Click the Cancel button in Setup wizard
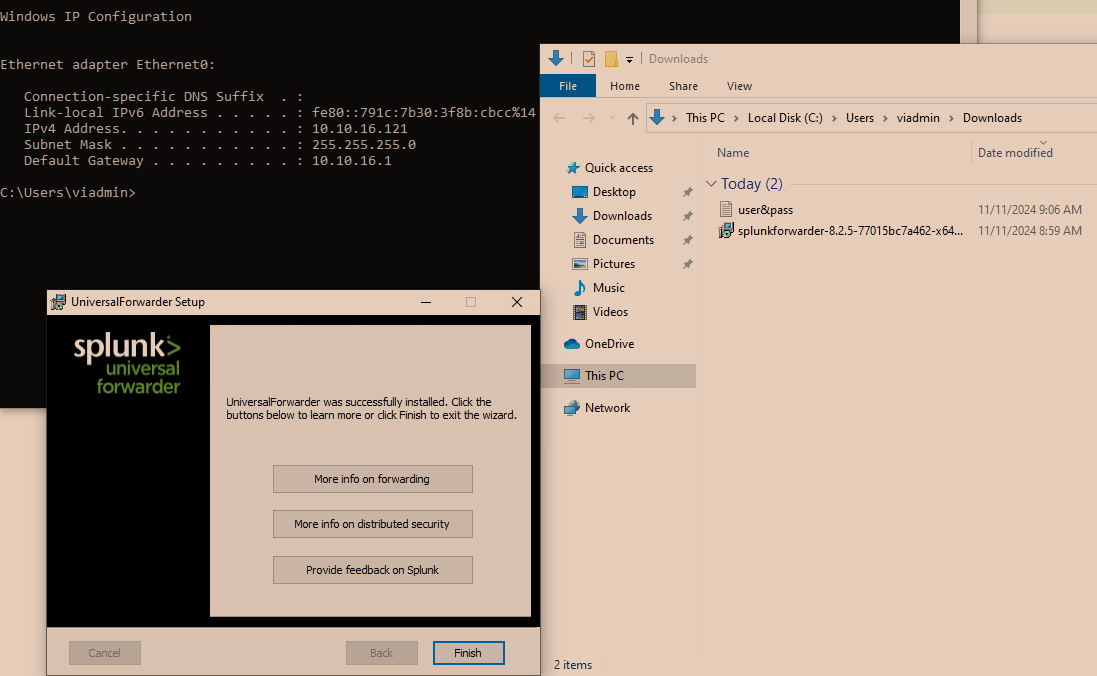The width and height of the screenshot is (1097, 676). click(x=104, y=653)
